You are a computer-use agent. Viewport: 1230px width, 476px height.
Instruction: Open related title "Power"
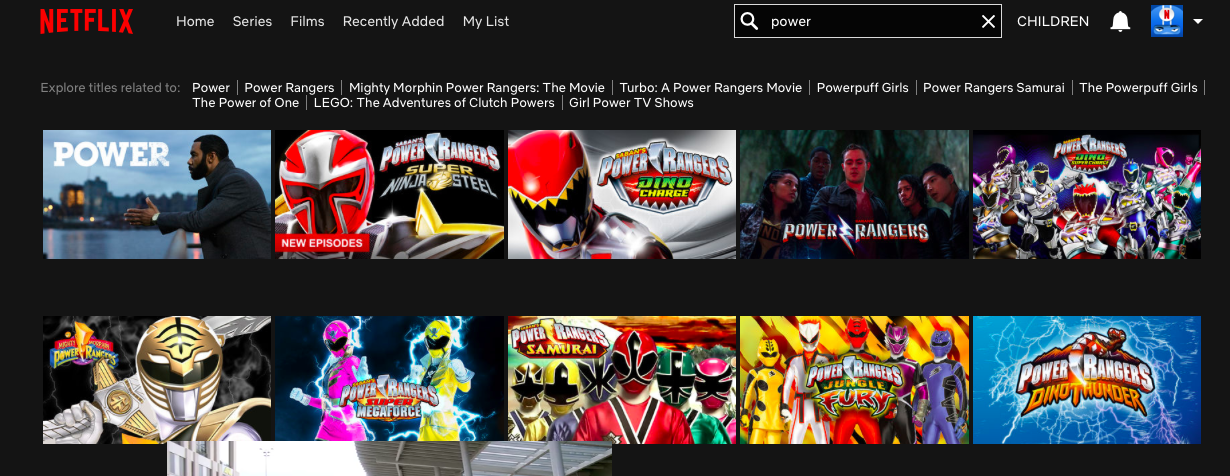pos(211,88)
